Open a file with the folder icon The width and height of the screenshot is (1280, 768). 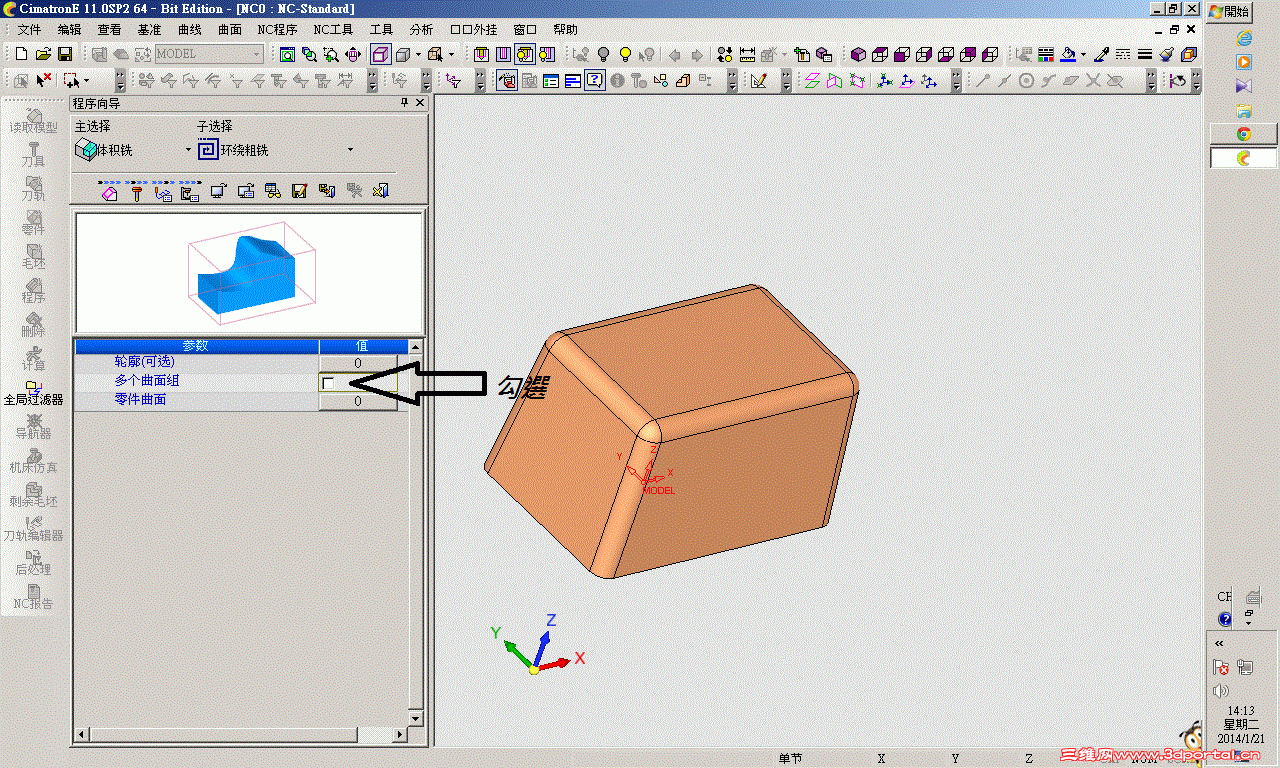pos(43,54)
